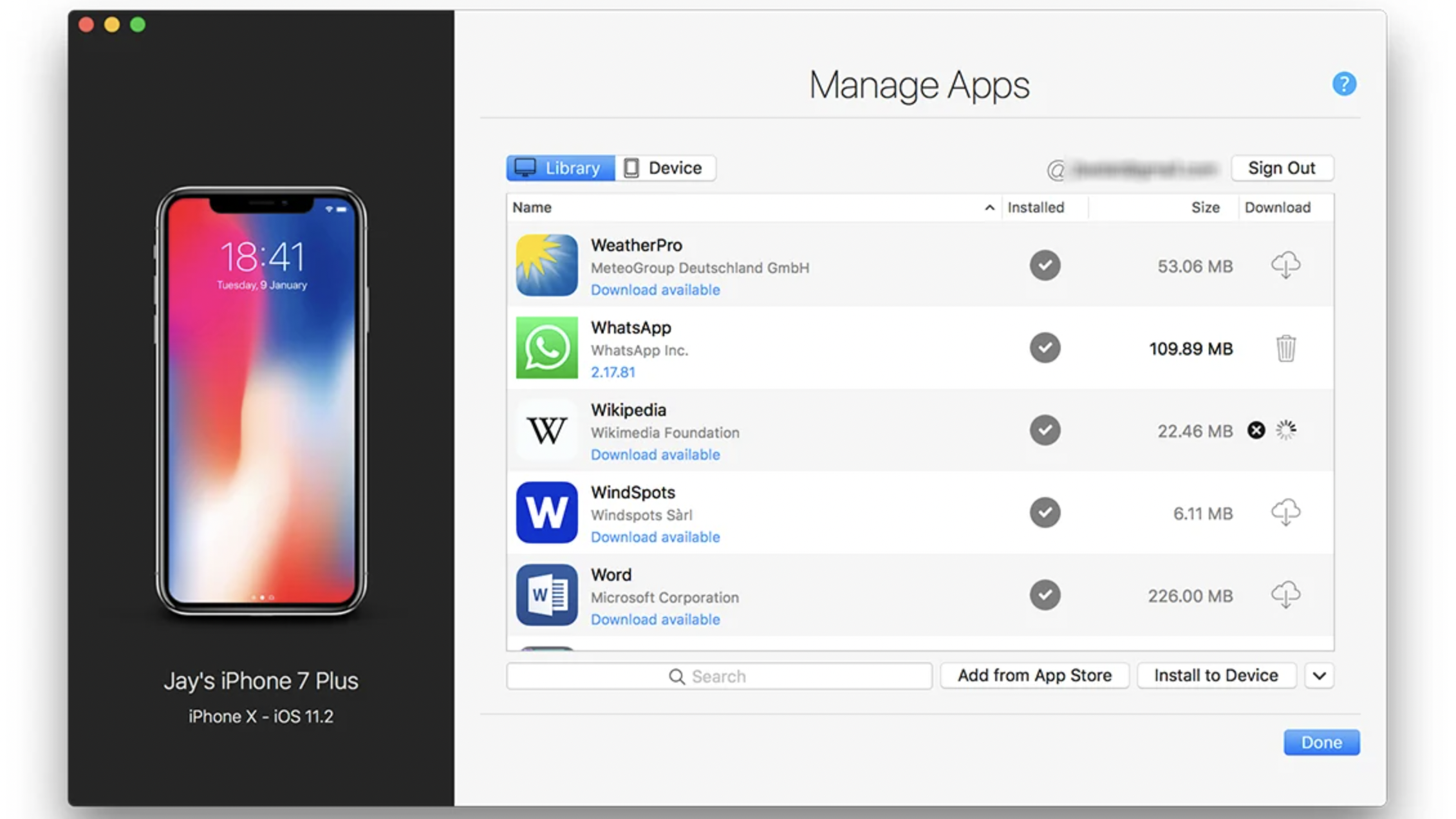Open help with the blue question mark
Viewport: 1456px width, 819px height.
1344,84
